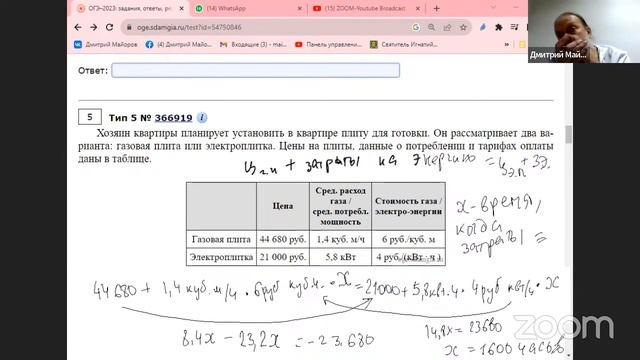Click the Ответ answer input field
Viewport: 640px width, 360px height.
point(256,70)
